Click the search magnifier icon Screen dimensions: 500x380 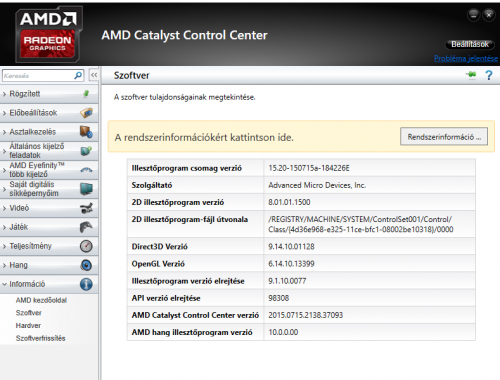pos(78,76)
